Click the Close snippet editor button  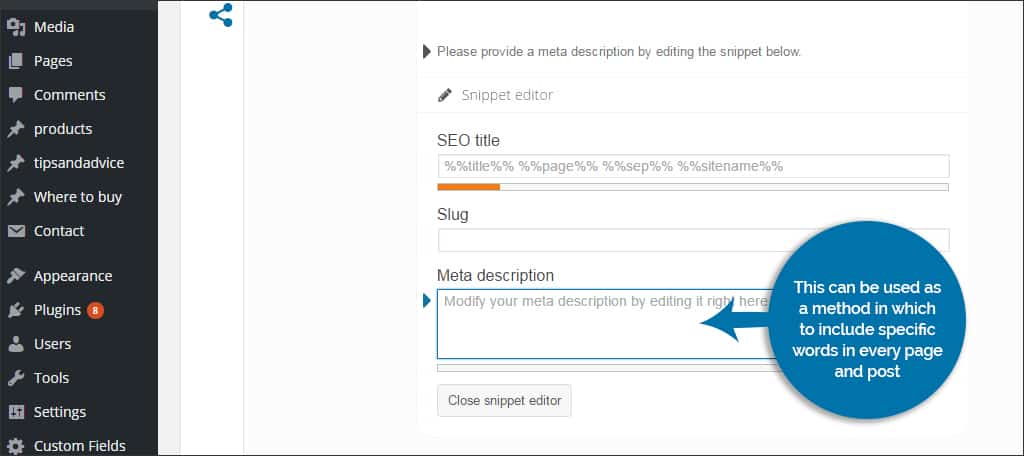[504, 400]
